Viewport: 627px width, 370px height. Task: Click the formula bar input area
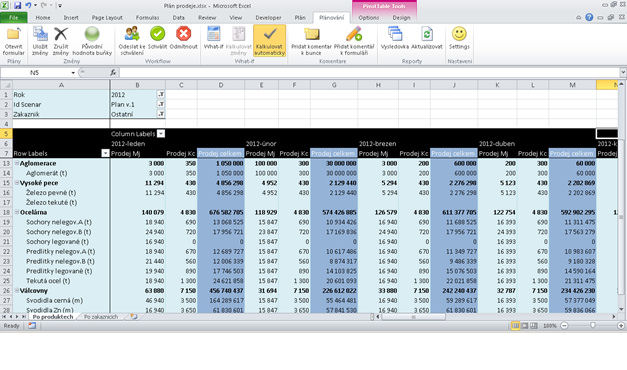[369, 72]
